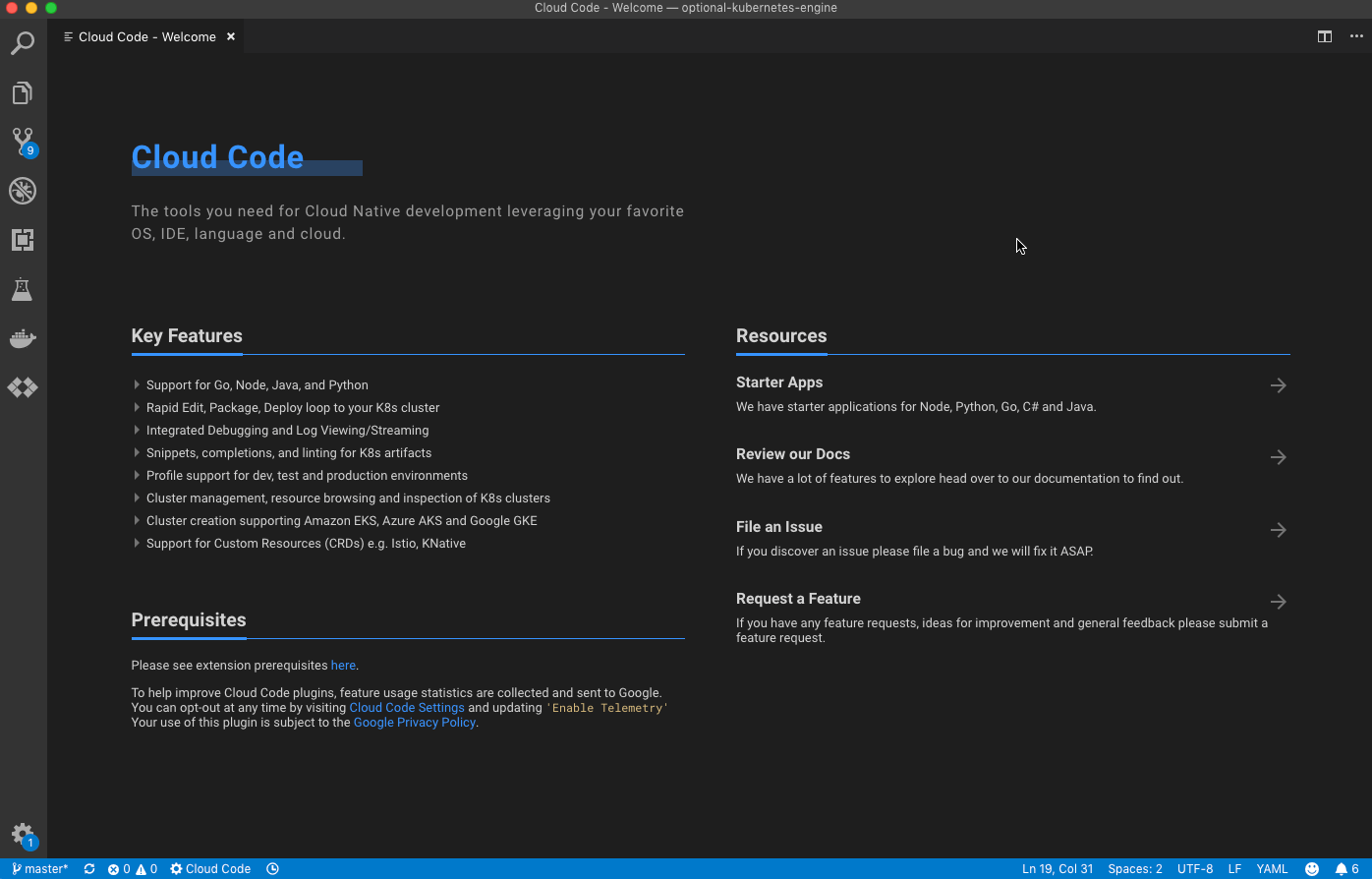Screen dimensions: 1372x879
Task: Click the File an Issue heading
Action: tap(779, 527)
